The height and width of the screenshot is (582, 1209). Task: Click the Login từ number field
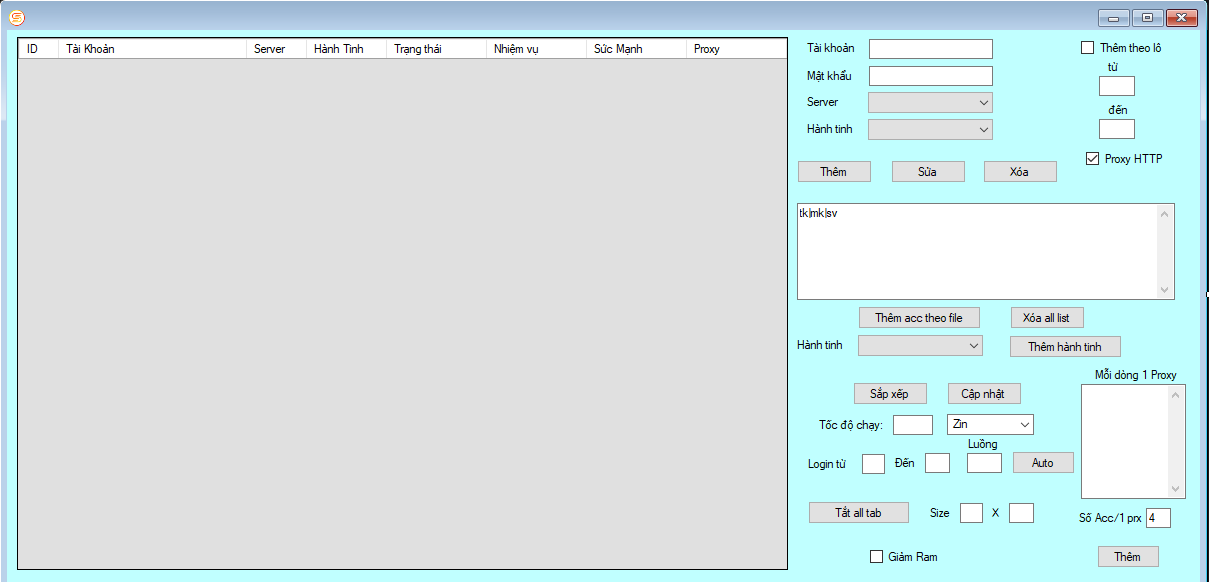(874, 463)
